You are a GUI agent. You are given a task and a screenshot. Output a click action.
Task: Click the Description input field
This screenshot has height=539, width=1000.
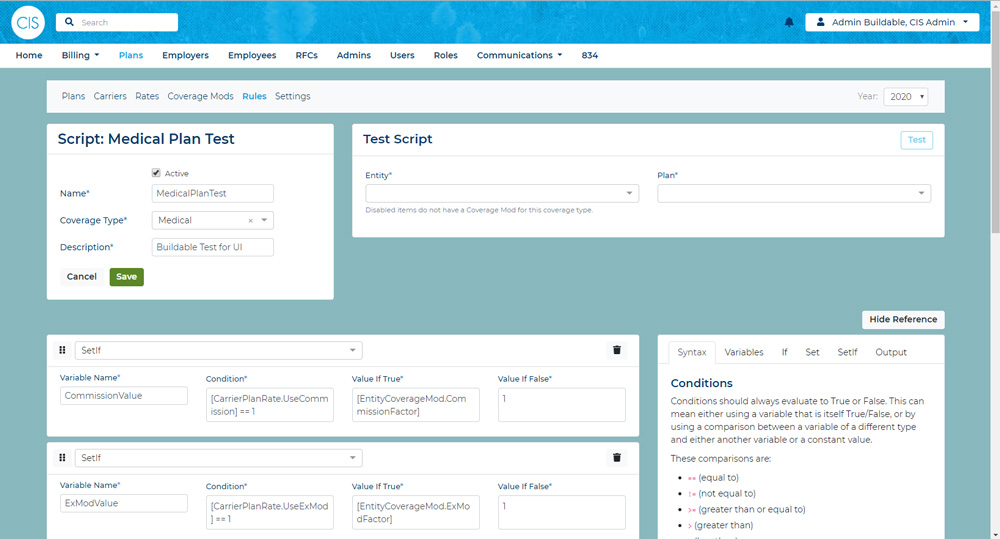tap(213, 247)
